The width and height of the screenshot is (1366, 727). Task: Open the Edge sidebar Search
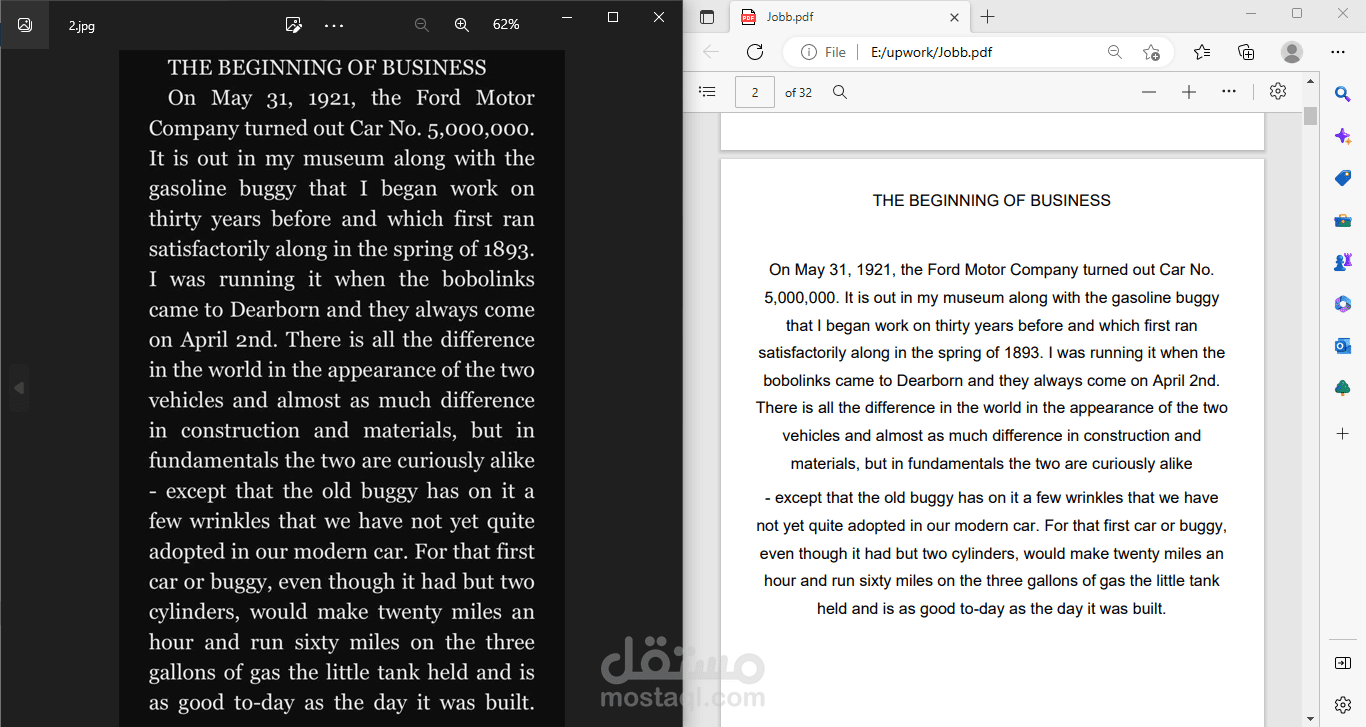pyautogui.click(x=1343, y=94)
